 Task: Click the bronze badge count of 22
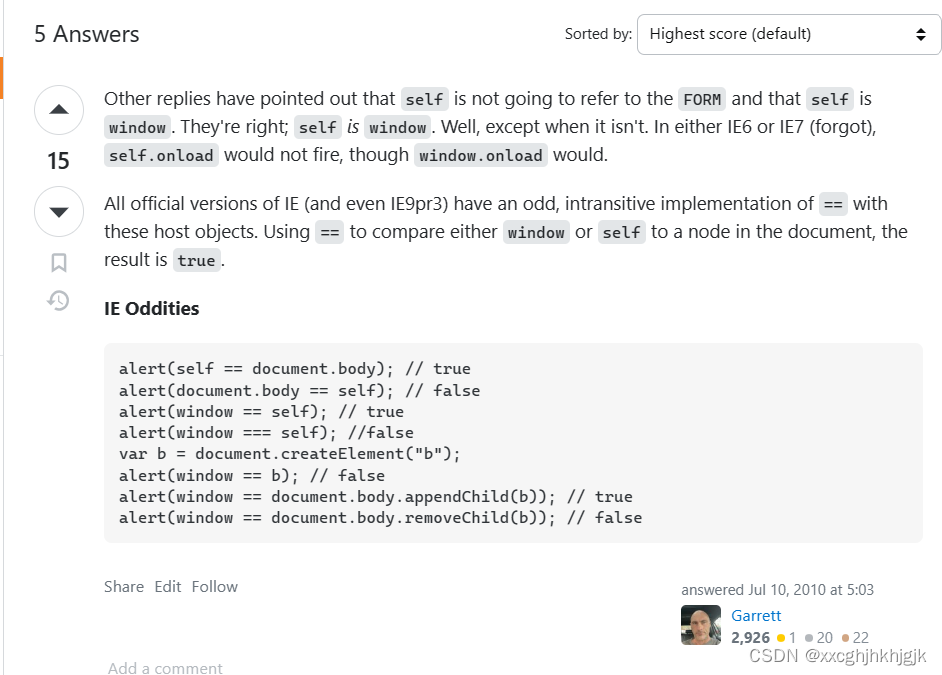click(860, 637)
